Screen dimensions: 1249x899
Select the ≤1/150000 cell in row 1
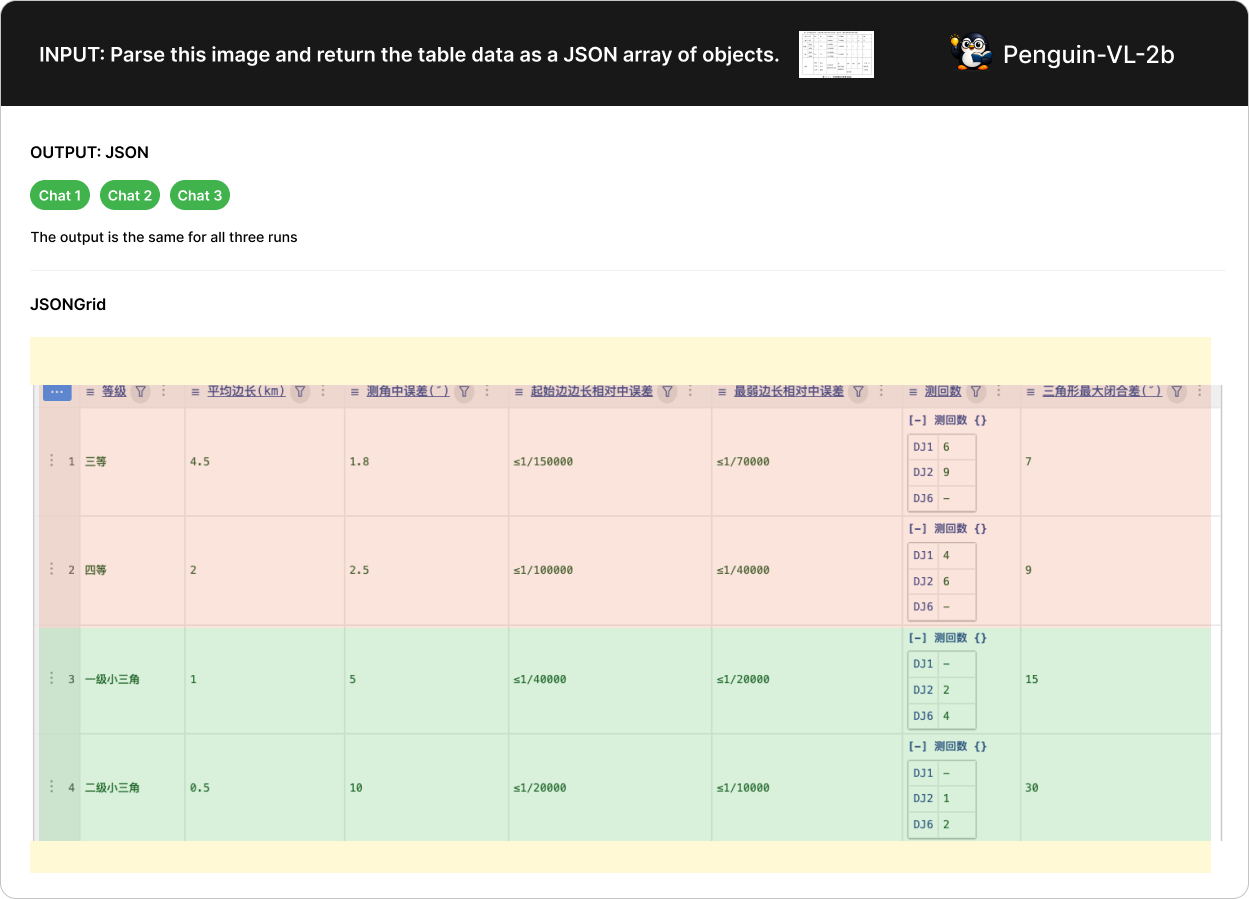[x=543, y=462]
